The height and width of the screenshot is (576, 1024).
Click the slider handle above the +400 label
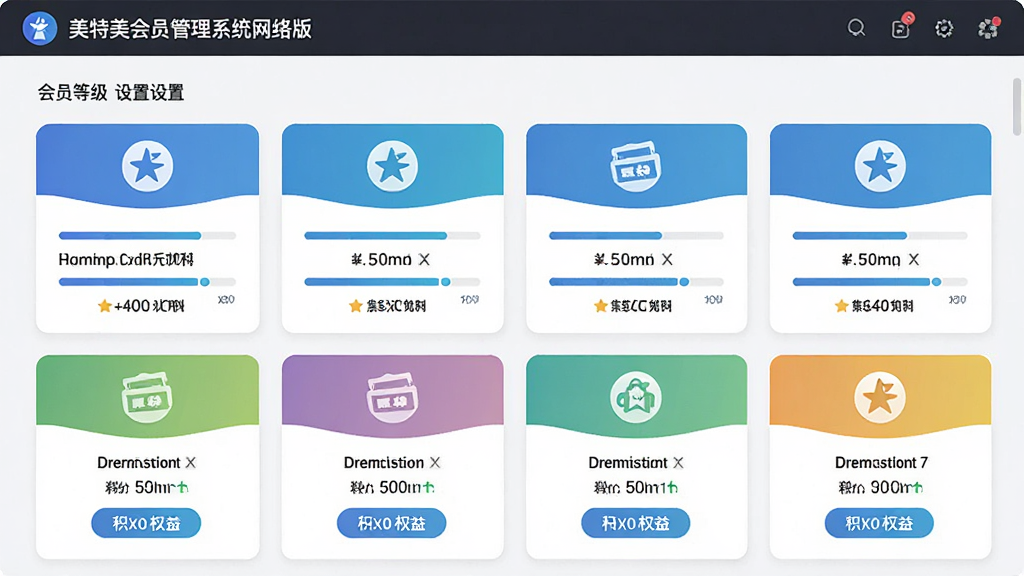point(205,282)
